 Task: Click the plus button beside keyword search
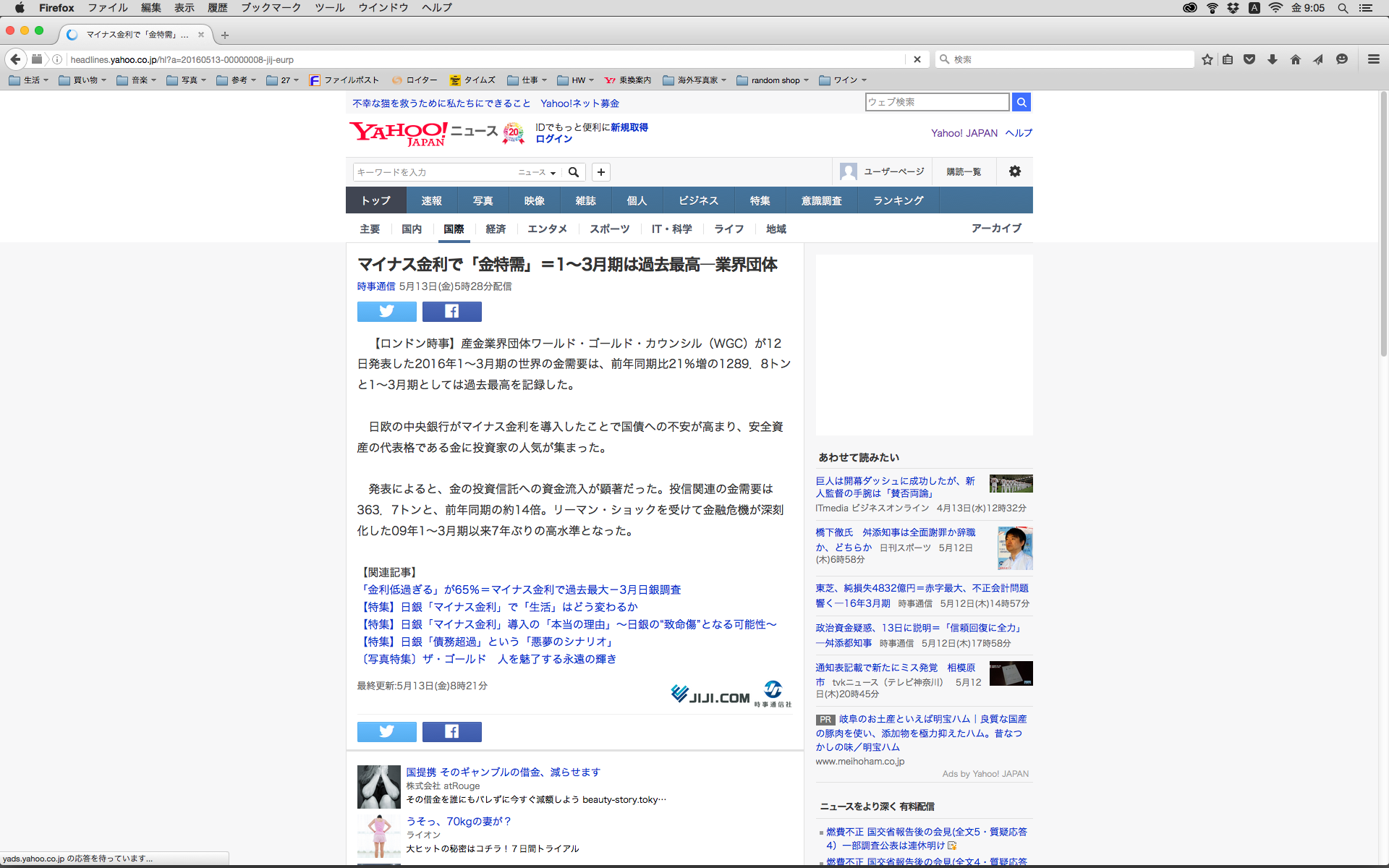point(600,172)
